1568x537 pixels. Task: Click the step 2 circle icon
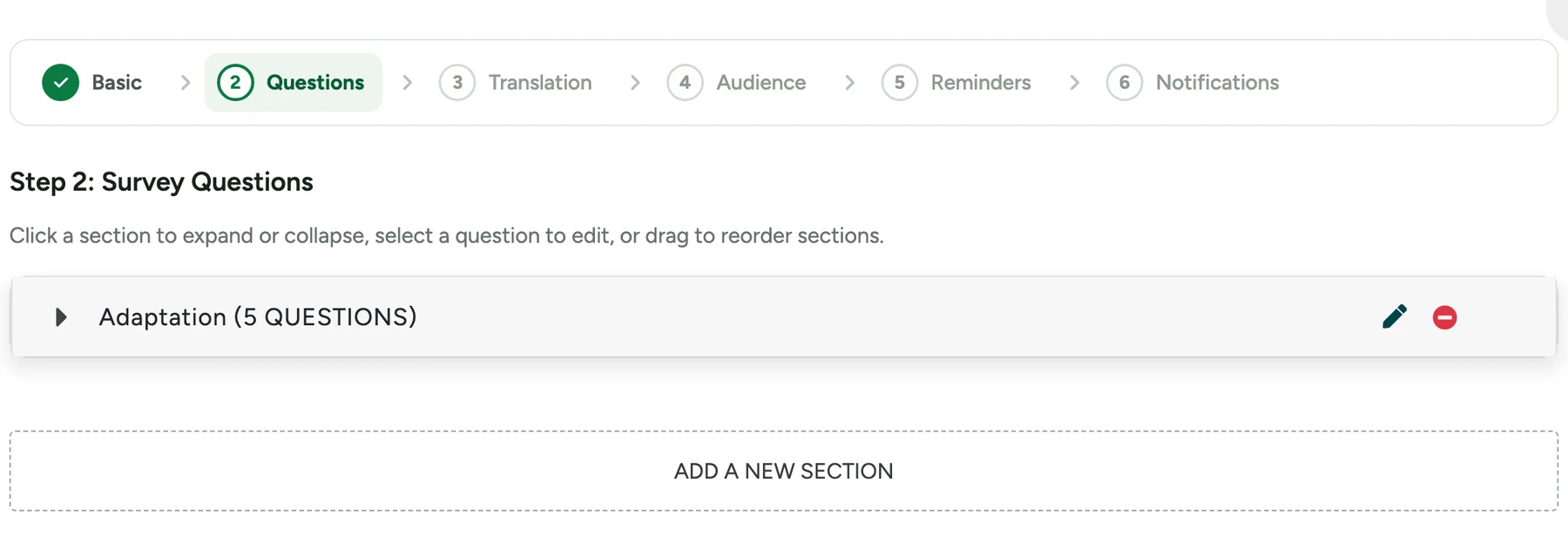tap(235, 83)
